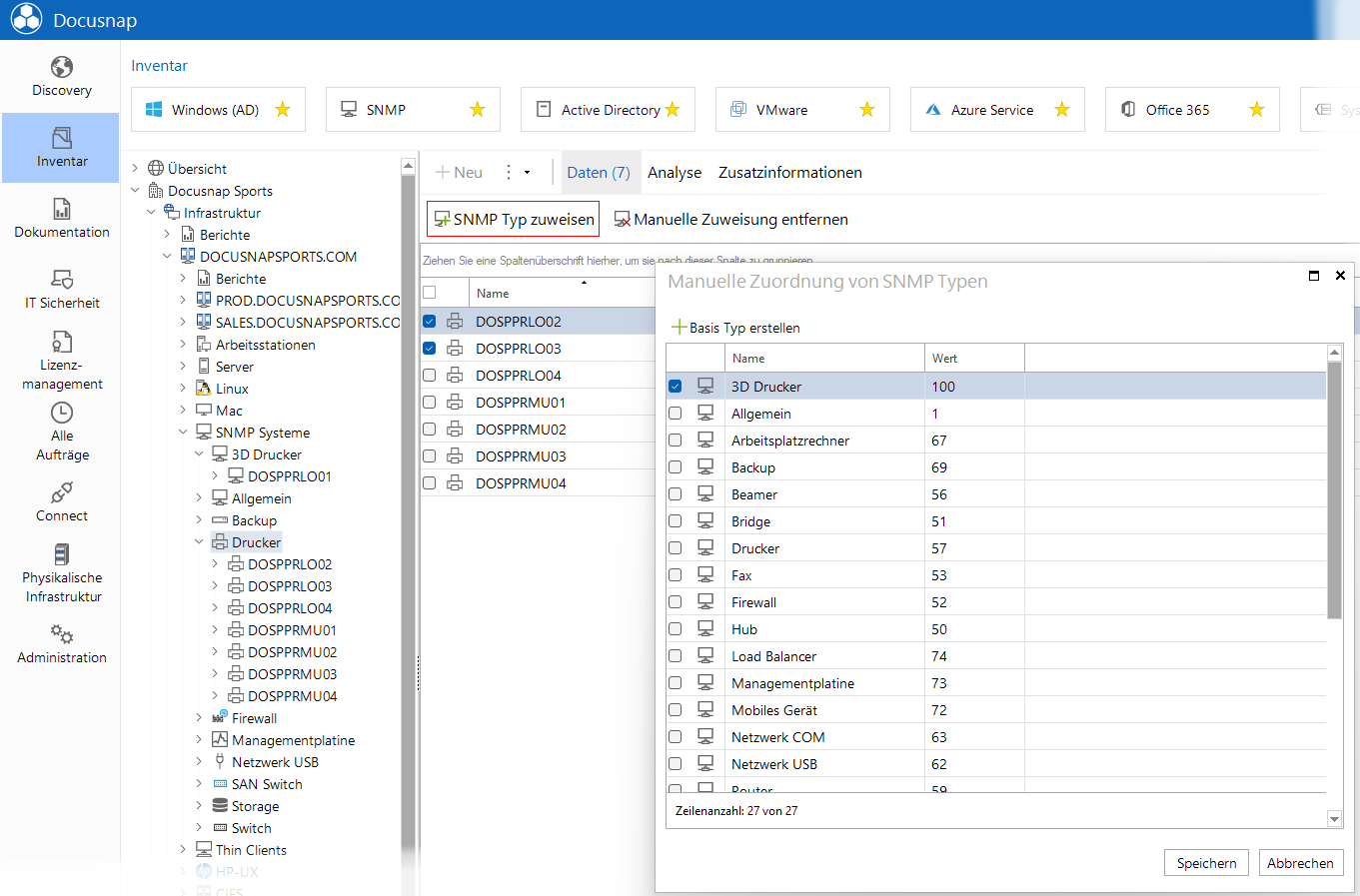1360x896 pixels.
Task: Open the dropdown arrow next to Neu
Action: click(x=527, y=173)
